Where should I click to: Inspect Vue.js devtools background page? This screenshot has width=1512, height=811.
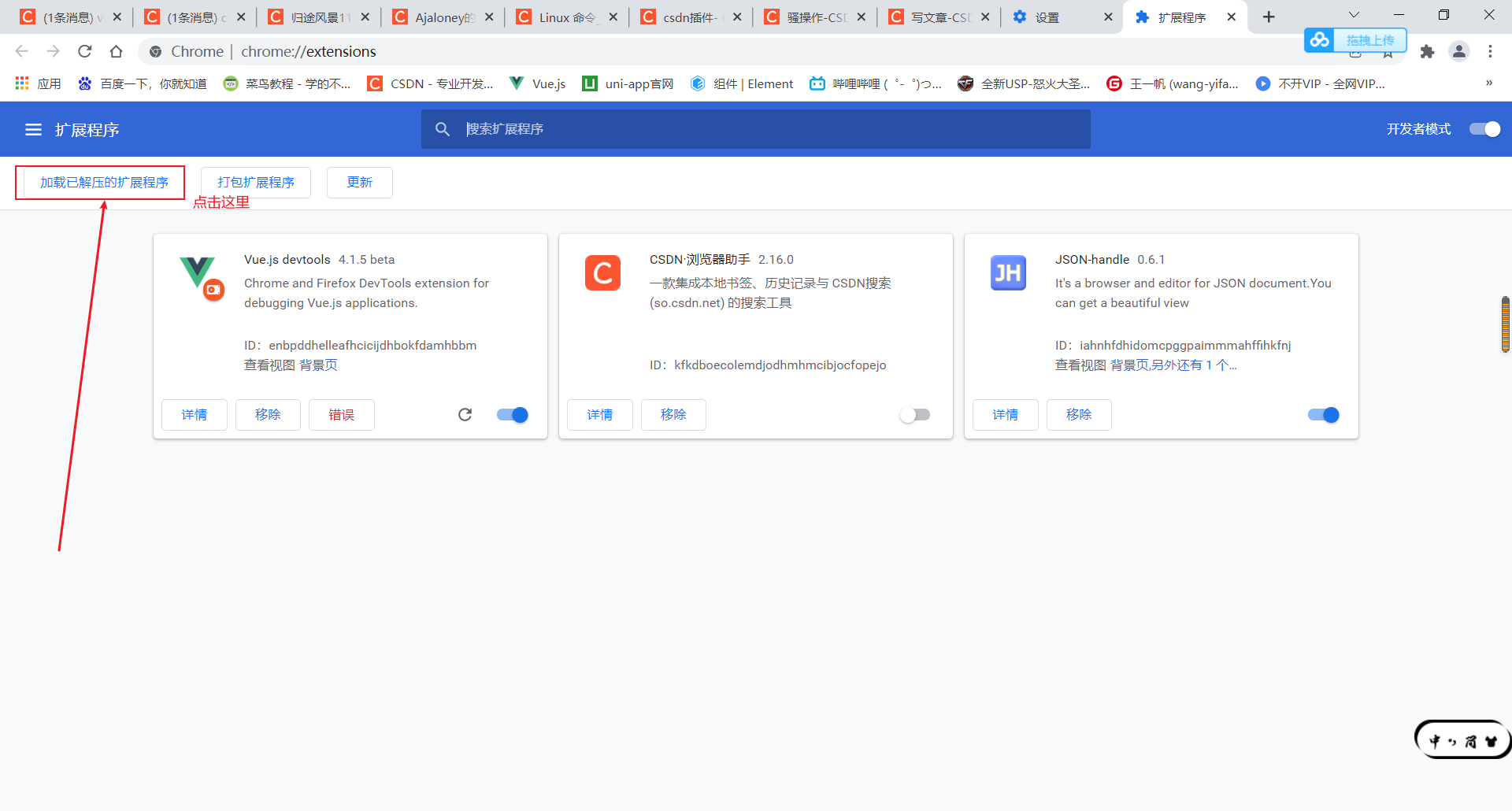pos(318,365)
